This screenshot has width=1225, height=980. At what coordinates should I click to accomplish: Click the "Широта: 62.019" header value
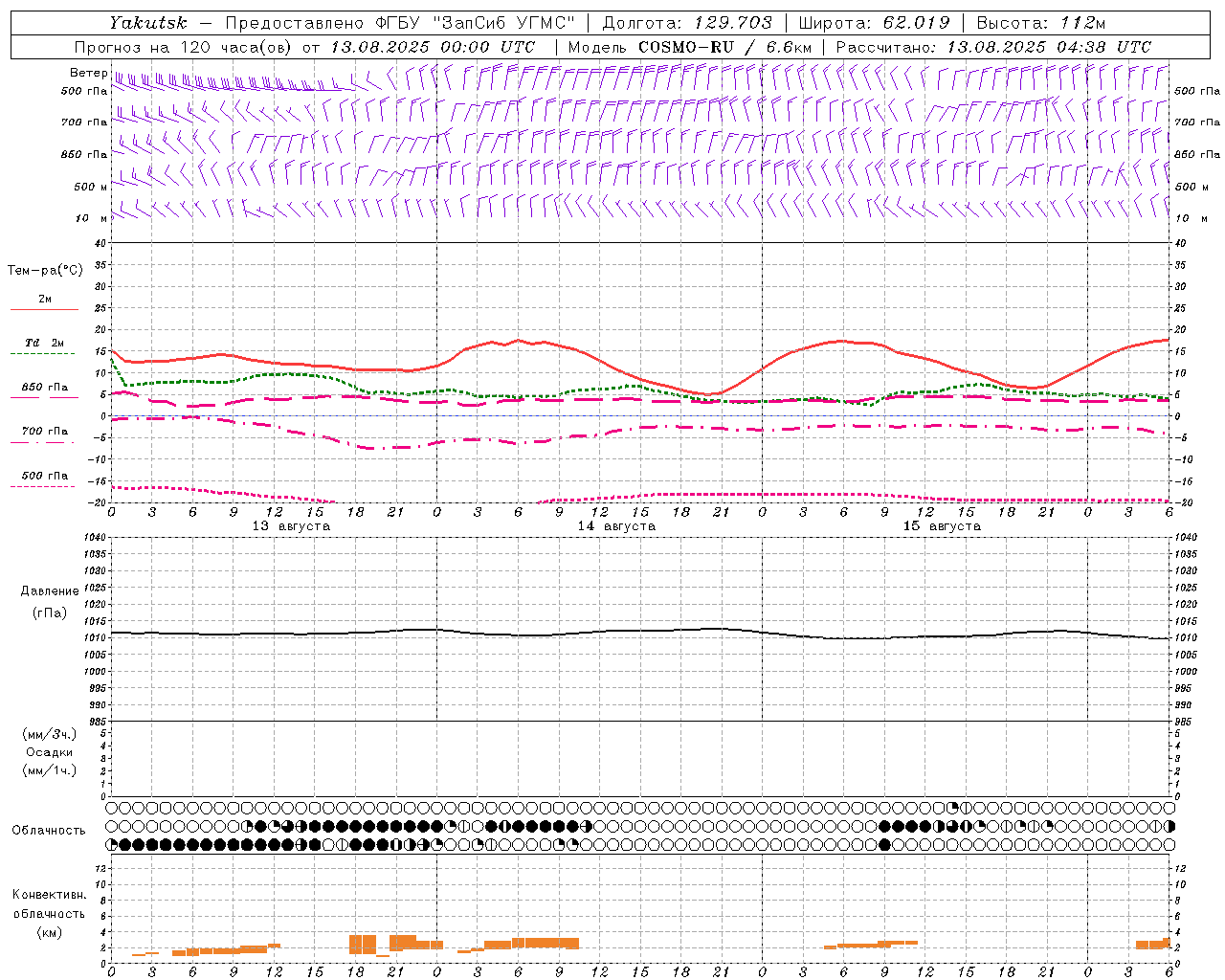875,23
